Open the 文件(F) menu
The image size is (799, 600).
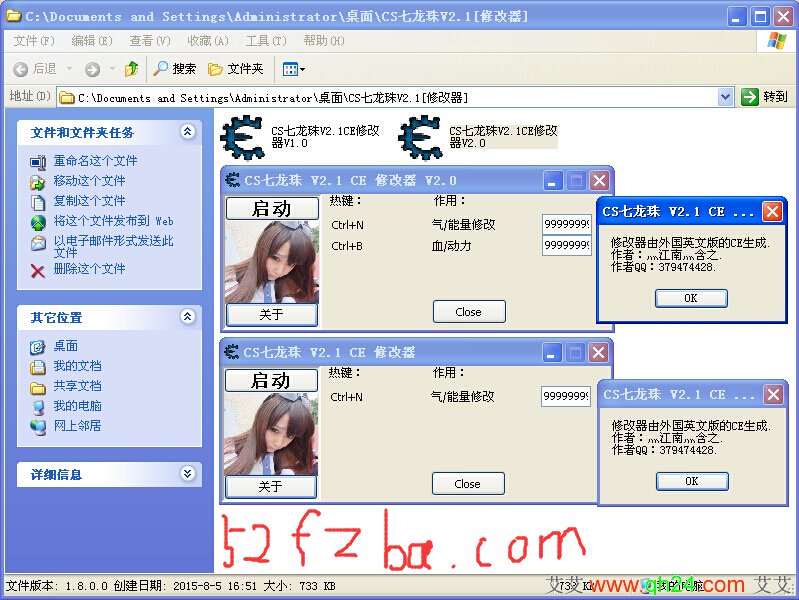click(34, 41)
